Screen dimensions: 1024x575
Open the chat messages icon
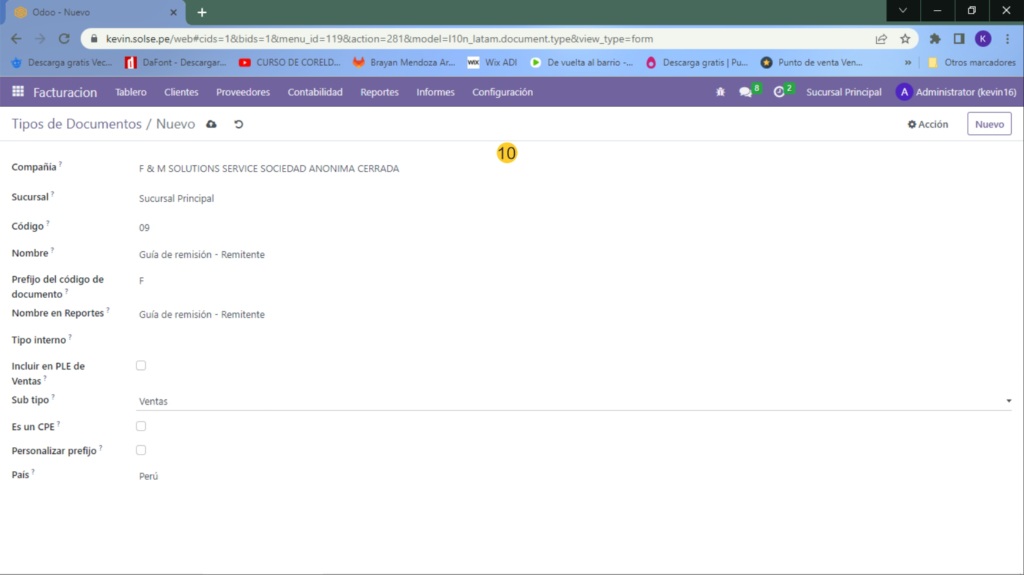point(745,92)
